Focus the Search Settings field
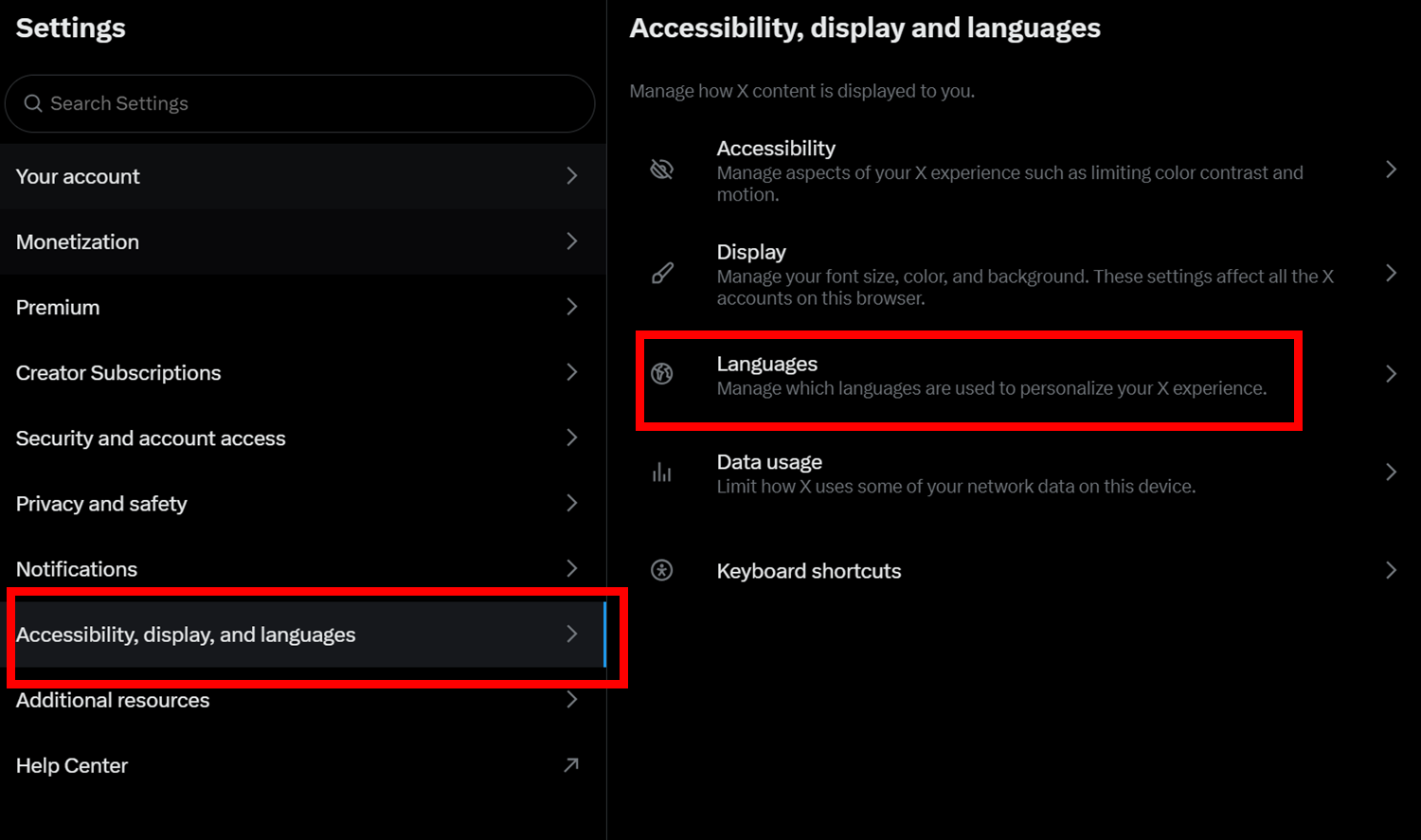 click(x=300, y=103)
